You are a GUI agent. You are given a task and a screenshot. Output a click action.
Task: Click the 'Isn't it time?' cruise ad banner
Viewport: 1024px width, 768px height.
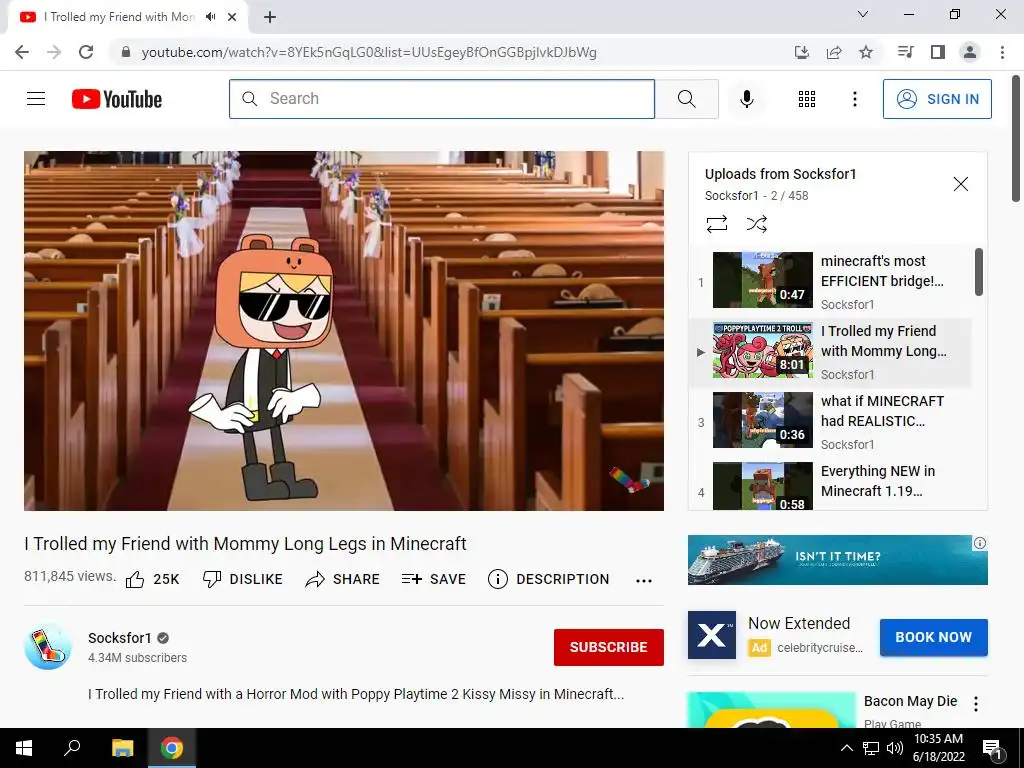837,560
